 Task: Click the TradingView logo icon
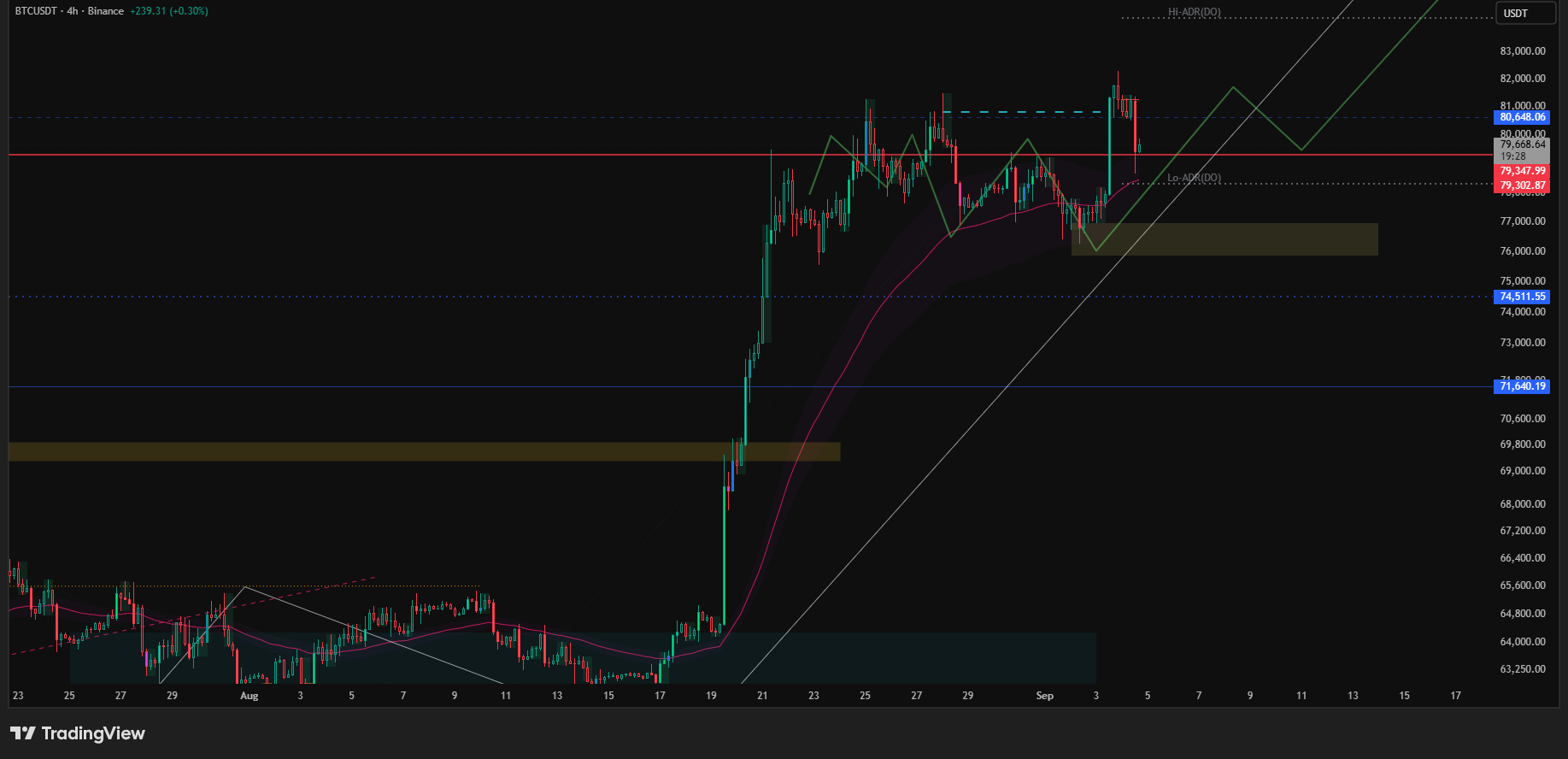(23, 733)
